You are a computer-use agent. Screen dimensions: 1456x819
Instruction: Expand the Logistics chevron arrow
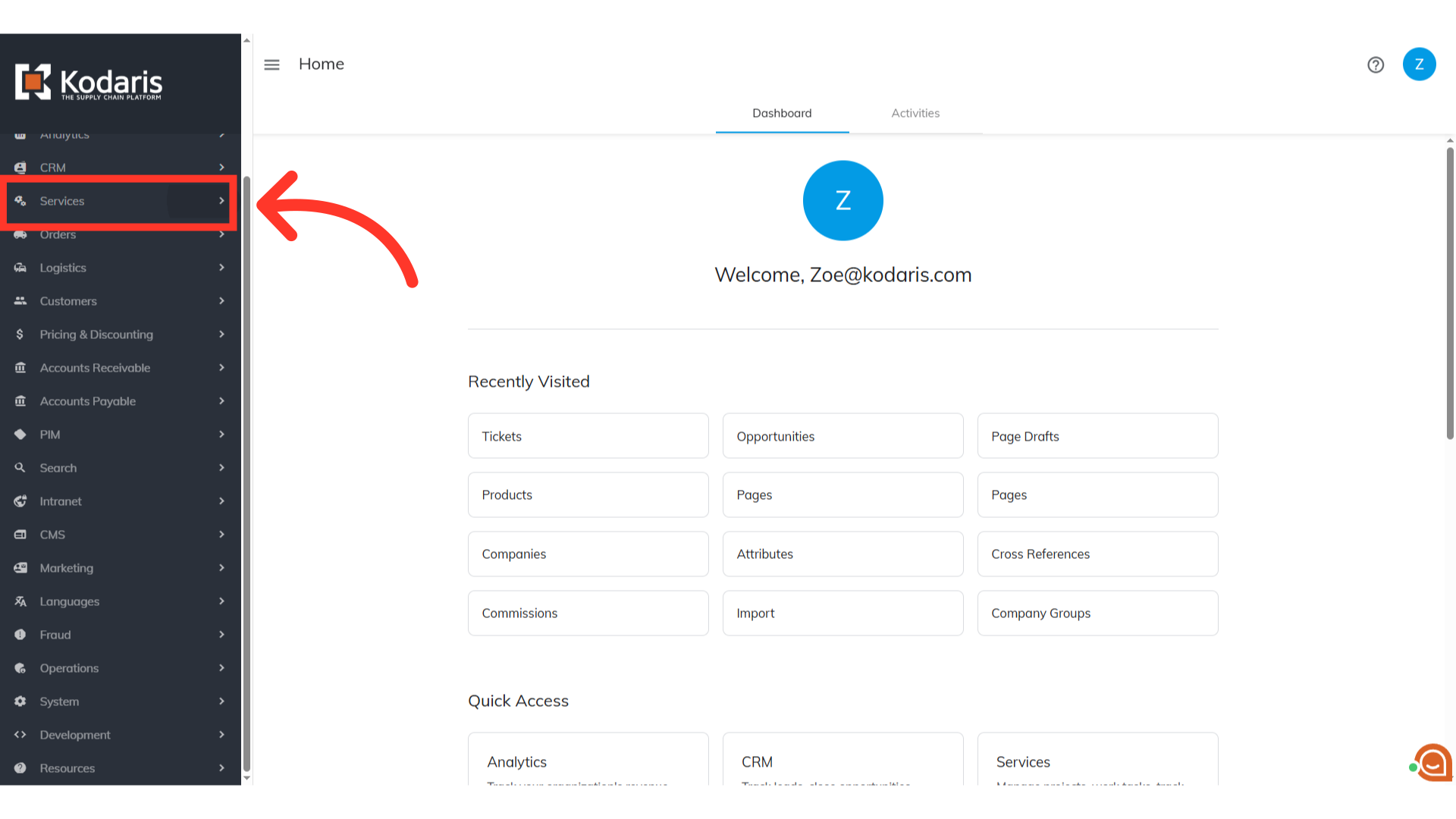pos(221,268)
